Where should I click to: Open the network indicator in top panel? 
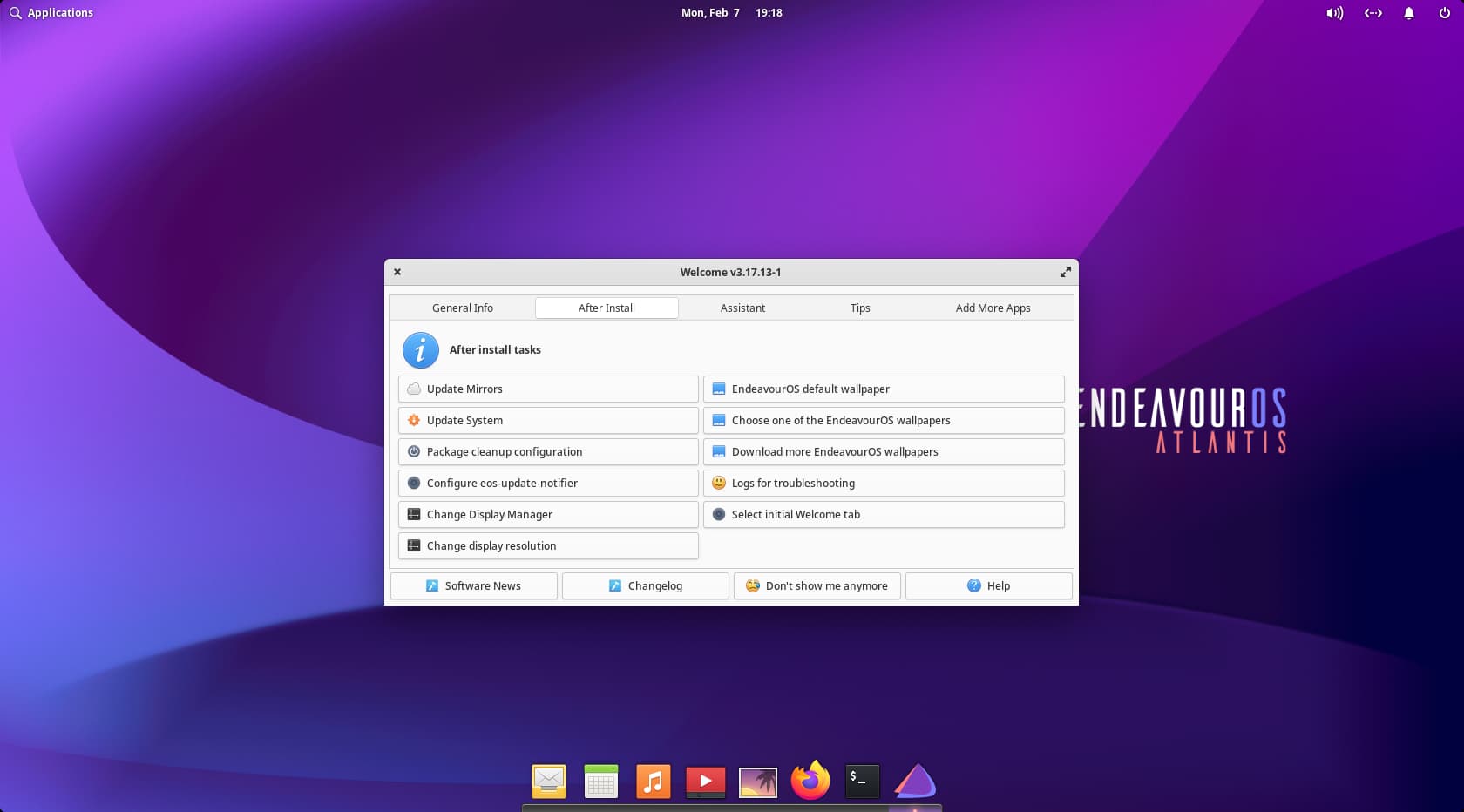tap(1373, 13)
